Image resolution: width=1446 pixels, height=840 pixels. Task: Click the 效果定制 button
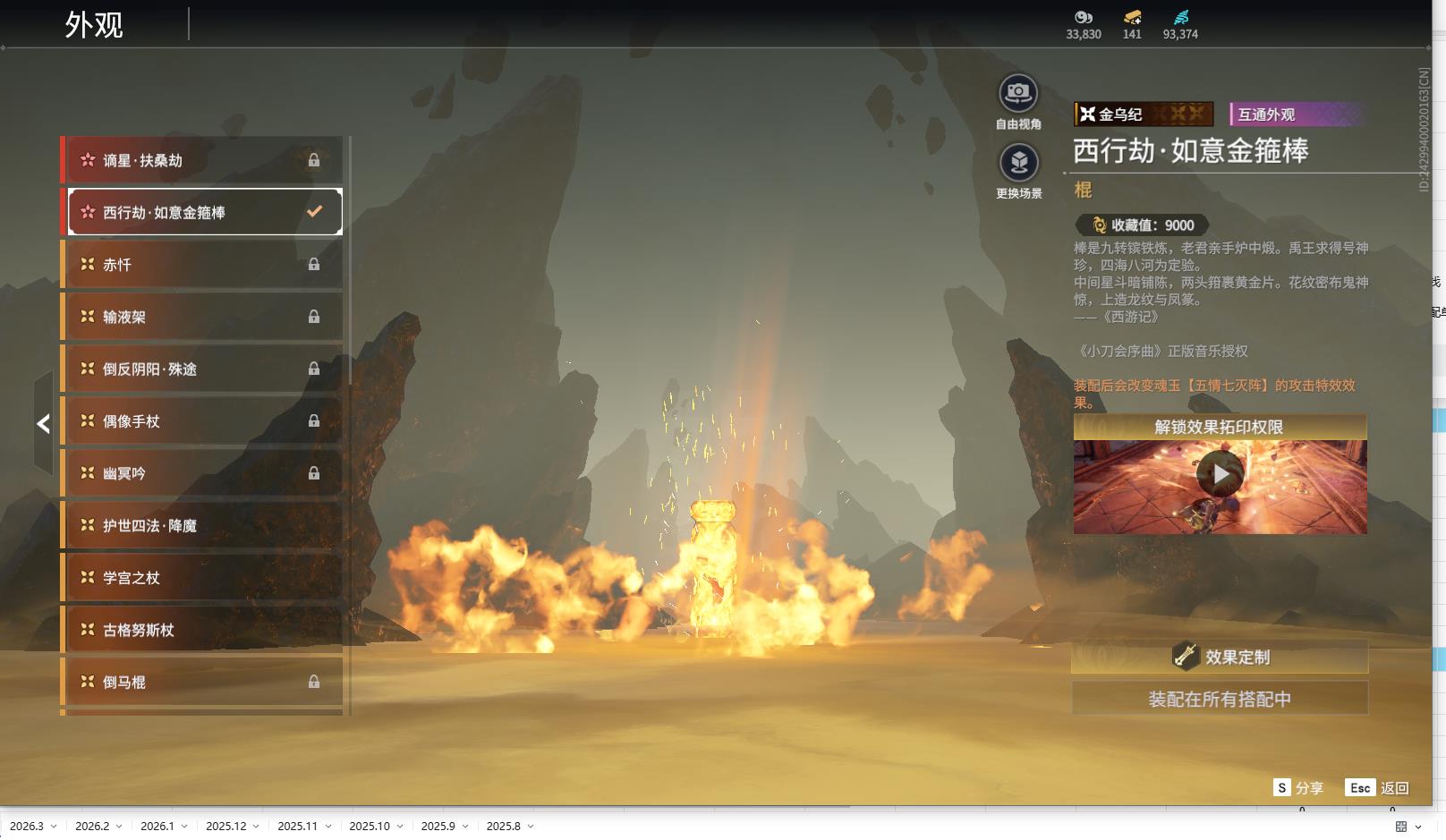1220,657
